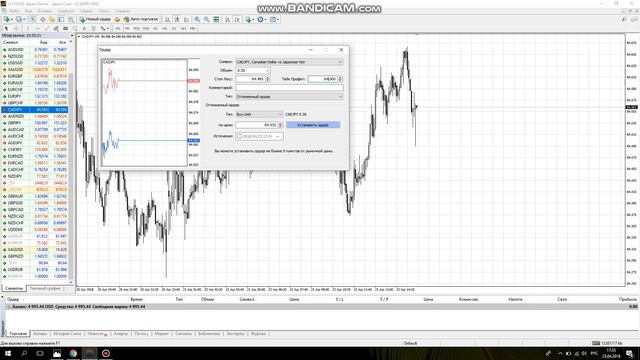Toggle the Auto-trading button

click(x=141, y=19)
